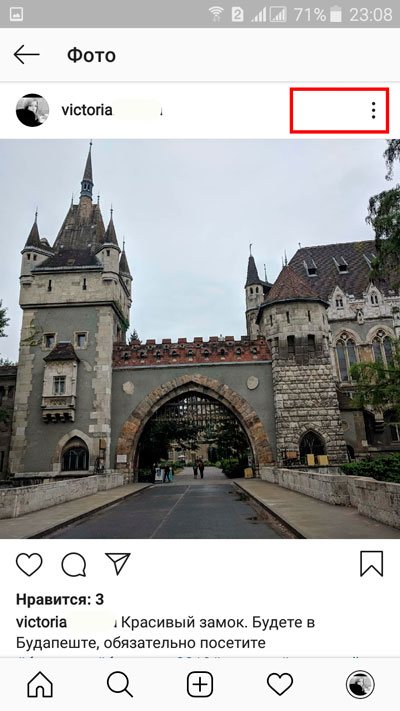Screen dimensions: 400x711
Task: Check the Wi-Fi icon in the status bar
Action: pyautogui.click(x=216, y=14)
